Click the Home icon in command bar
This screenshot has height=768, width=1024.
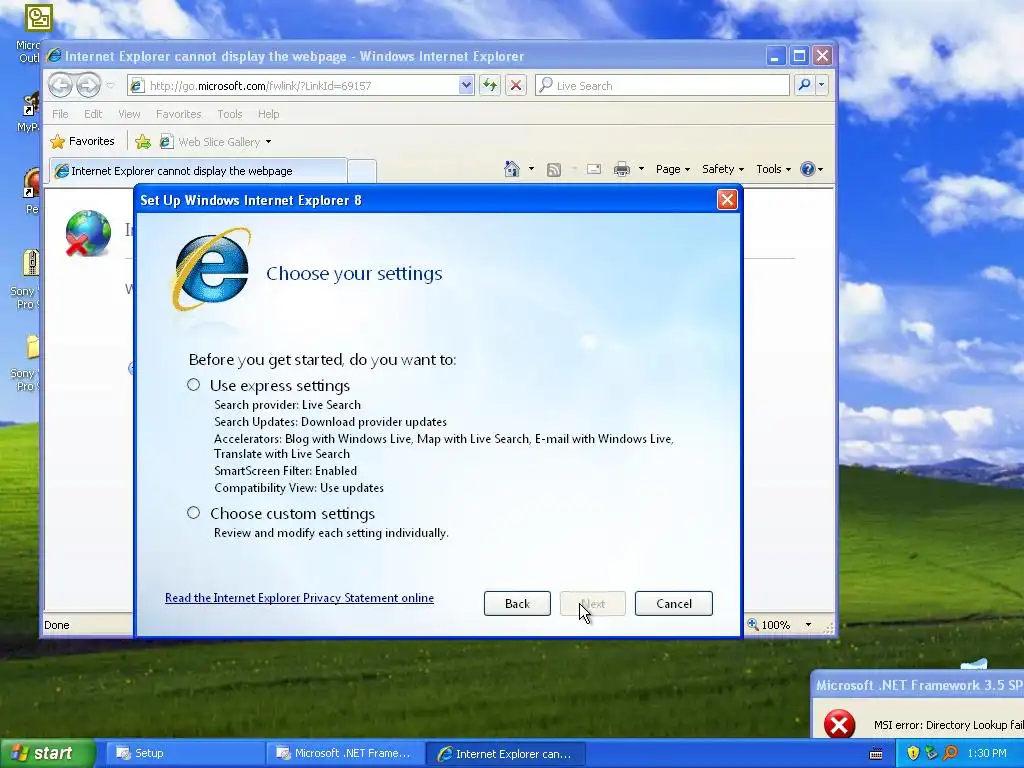pyautogui.click(x=512, y=169)
